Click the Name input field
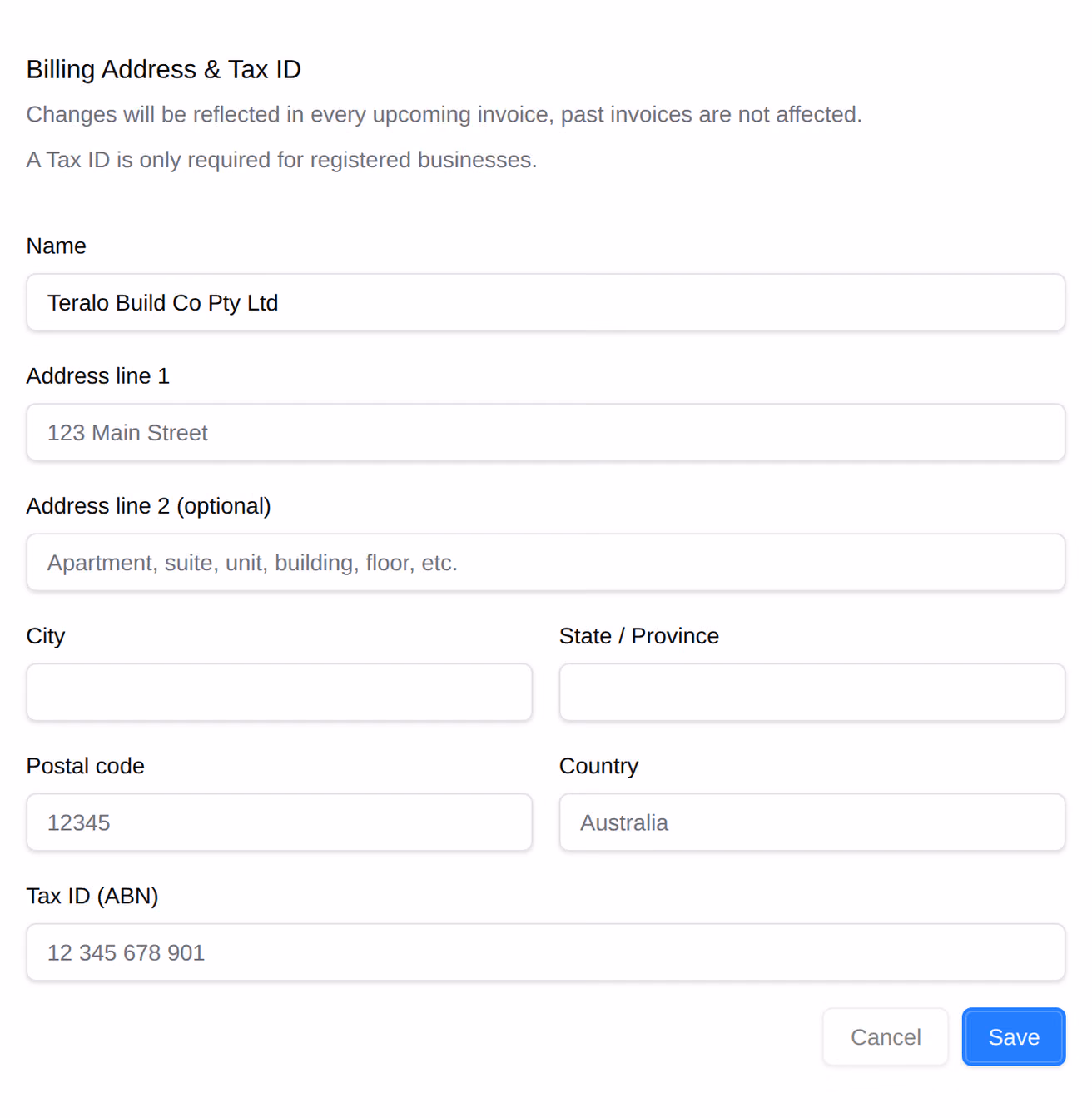This screenshot has width=1092, height=1118. click(546, 302)
